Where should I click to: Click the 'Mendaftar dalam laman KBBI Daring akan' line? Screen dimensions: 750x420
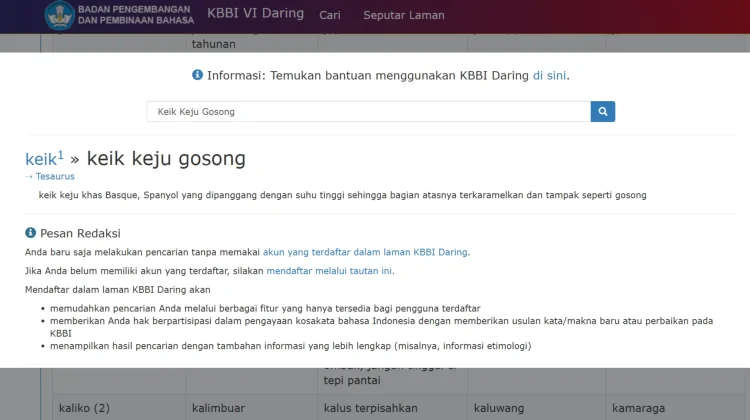(118, 290)
